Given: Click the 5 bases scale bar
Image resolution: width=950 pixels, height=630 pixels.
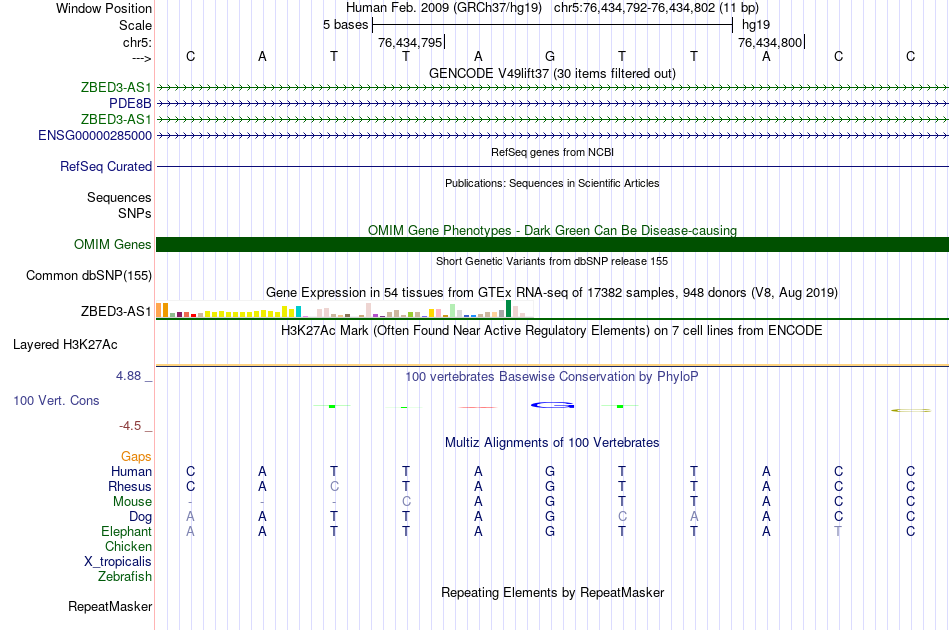Looking at the screenshot, I should [553, 25].
